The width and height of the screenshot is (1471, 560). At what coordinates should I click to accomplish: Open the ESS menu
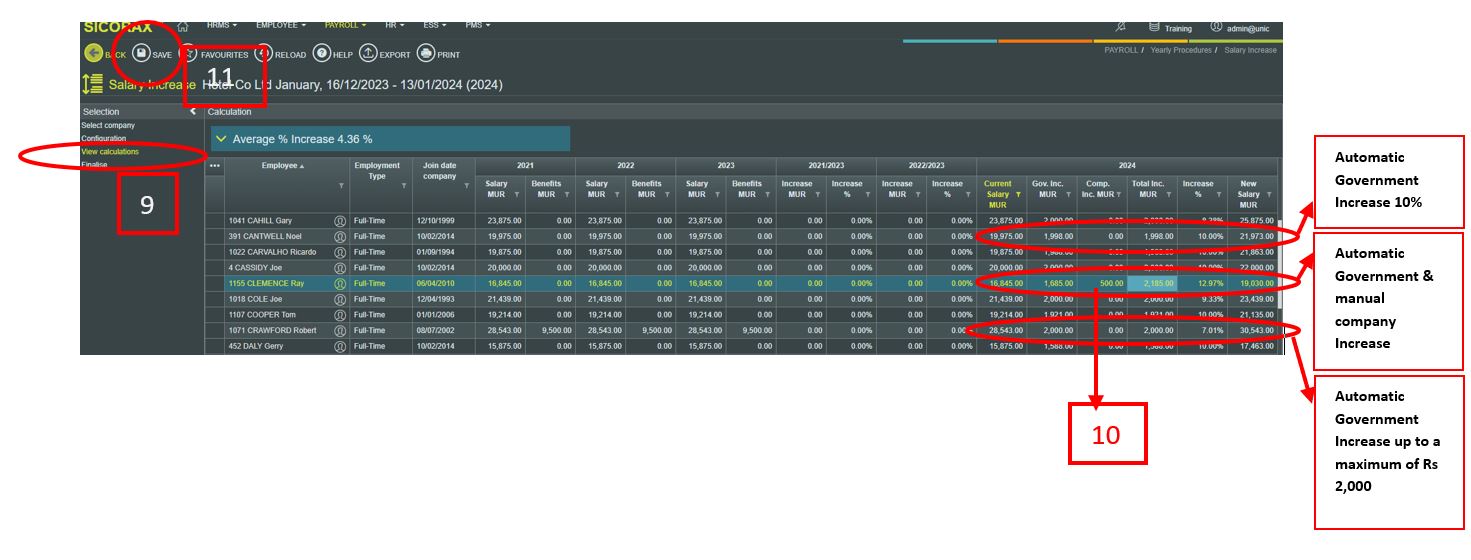436,24
